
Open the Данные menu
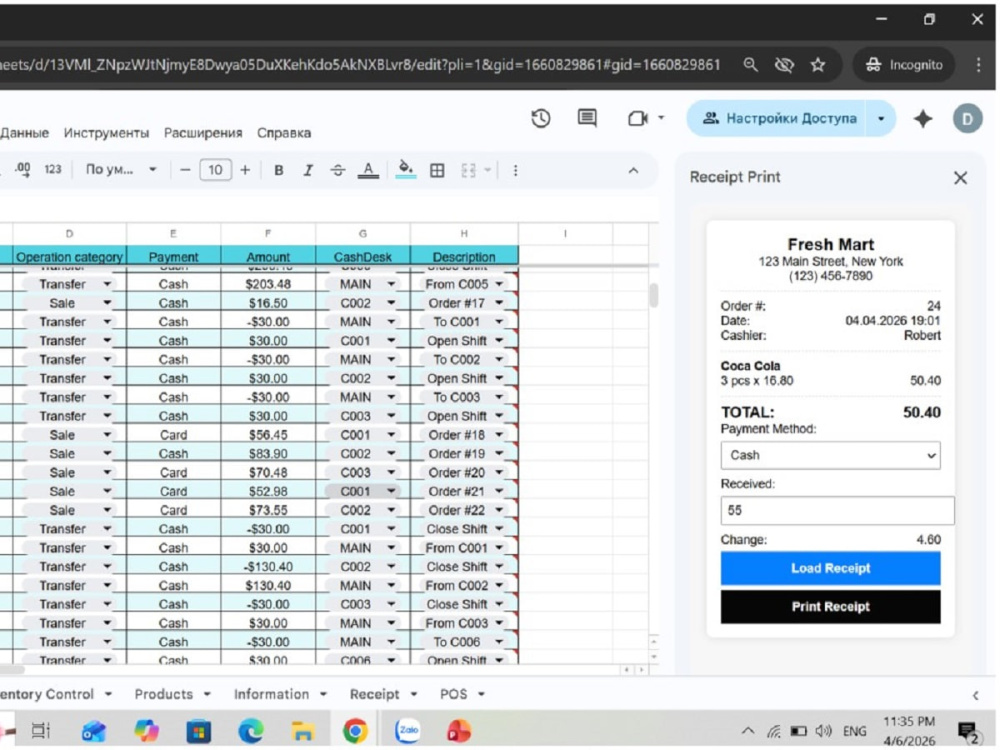(x=24, y=133)
